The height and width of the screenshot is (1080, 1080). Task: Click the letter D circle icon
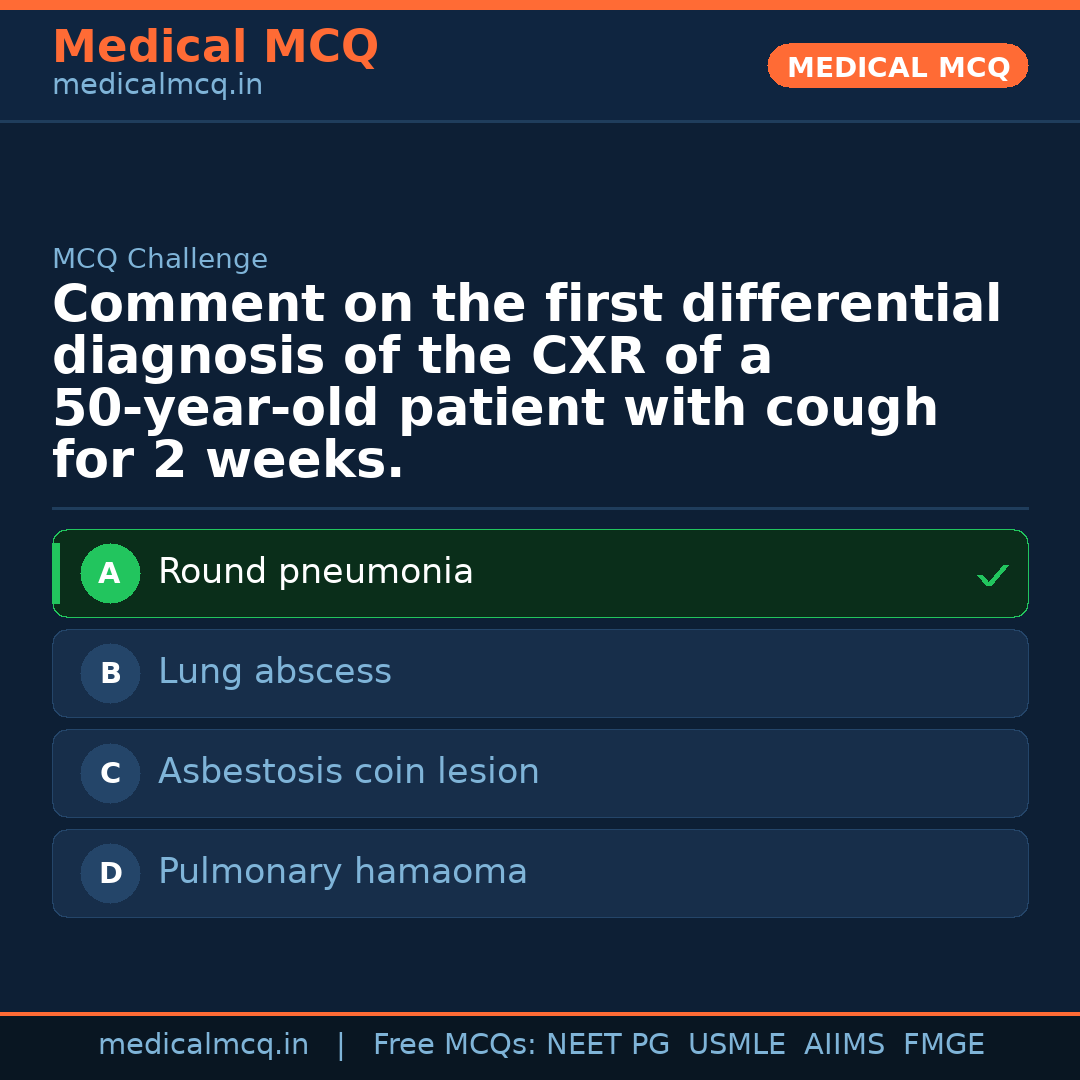(110, 874)
